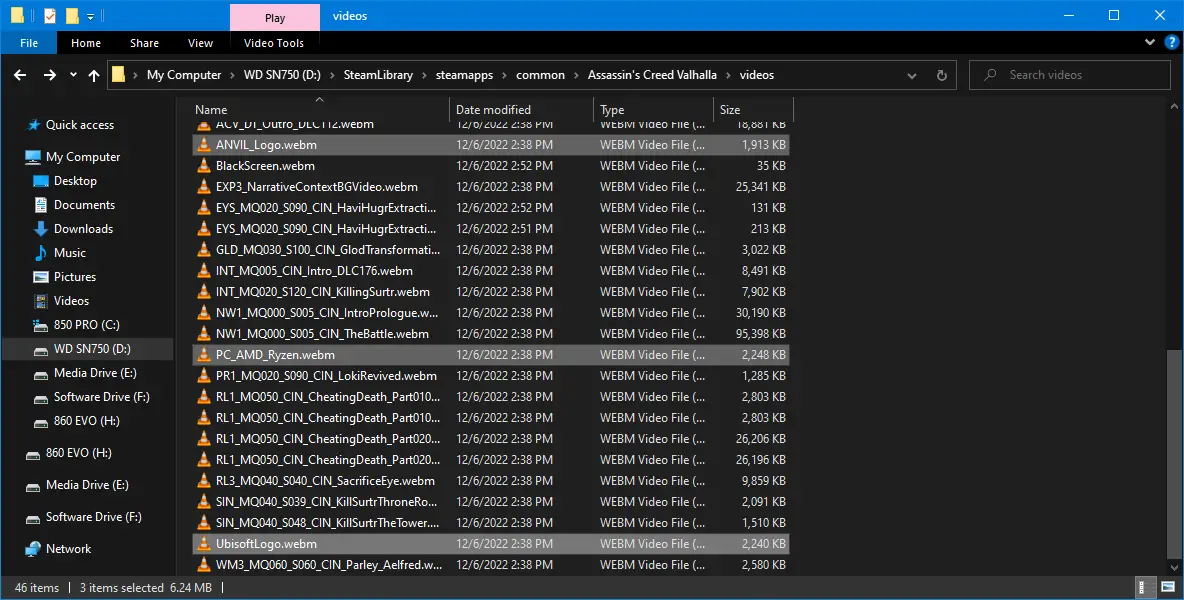Viewport: 1184px width, 600px height.
Task: Select Assassin's Creed Valhalla breadcrumb segment
Action: [652, 75]
